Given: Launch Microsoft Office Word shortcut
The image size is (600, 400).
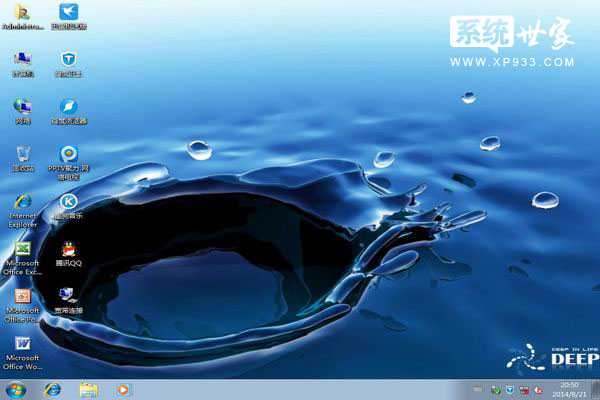Looking at the screenshot, I should click(x=22, y=343).
